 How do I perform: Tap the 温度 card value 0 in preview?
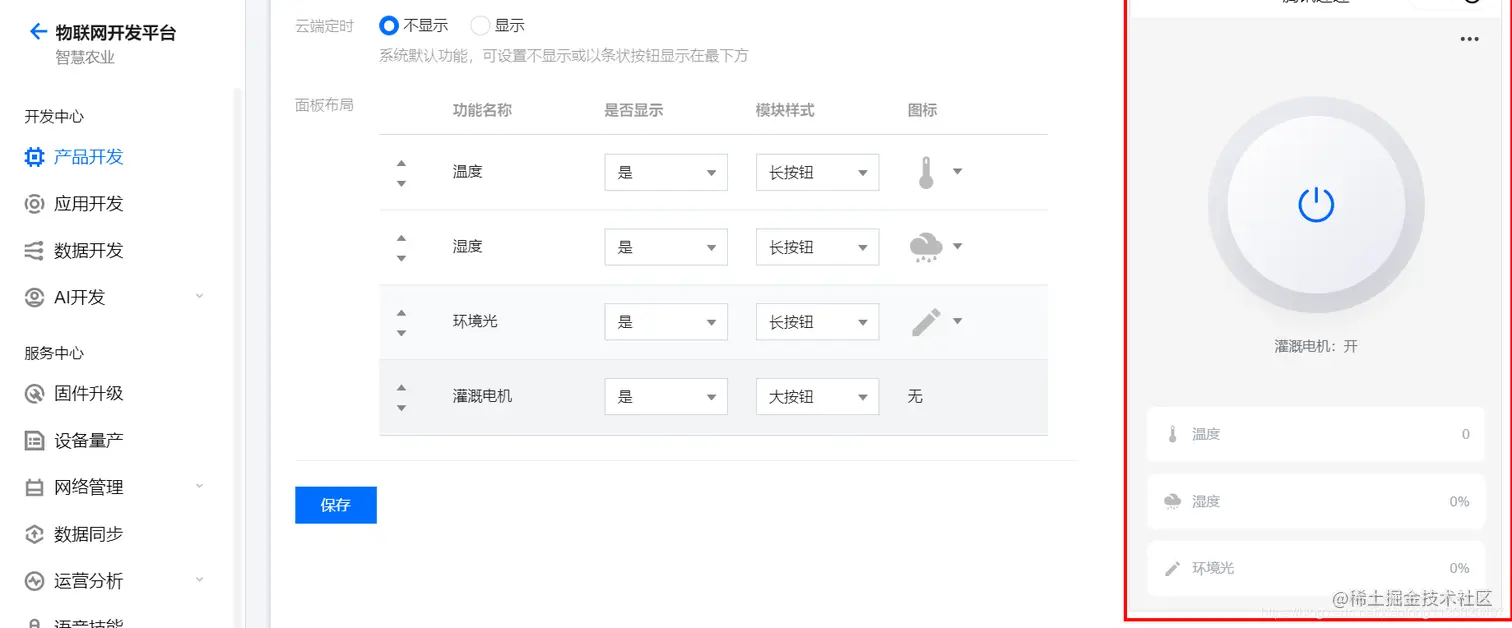coord(1466,434)
